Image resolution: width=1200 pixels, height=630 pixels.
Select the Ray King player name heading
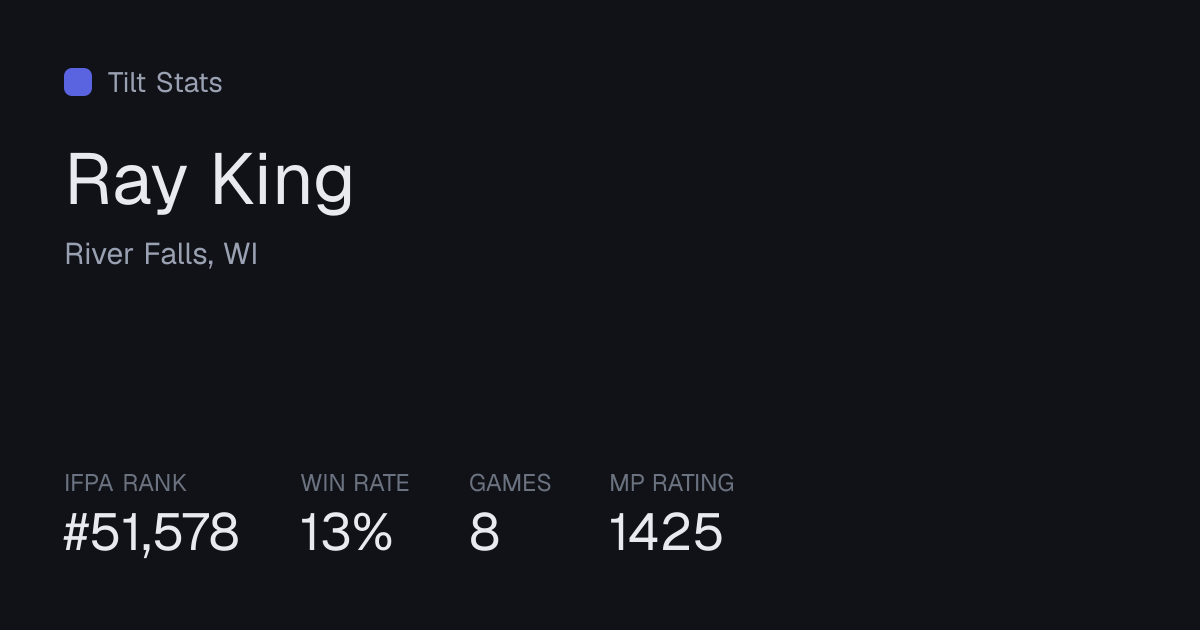(x=209, y=181)
